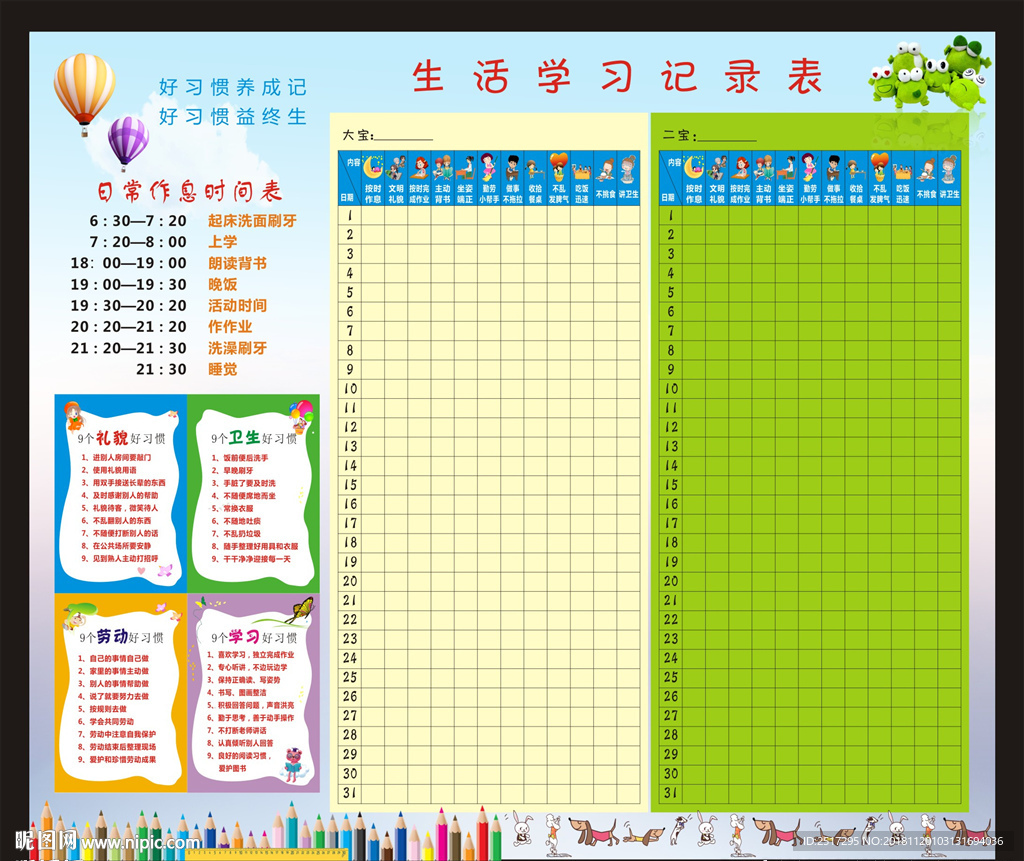
Task: Click the 饭前便后洗手 habit line
Action: 239,458
